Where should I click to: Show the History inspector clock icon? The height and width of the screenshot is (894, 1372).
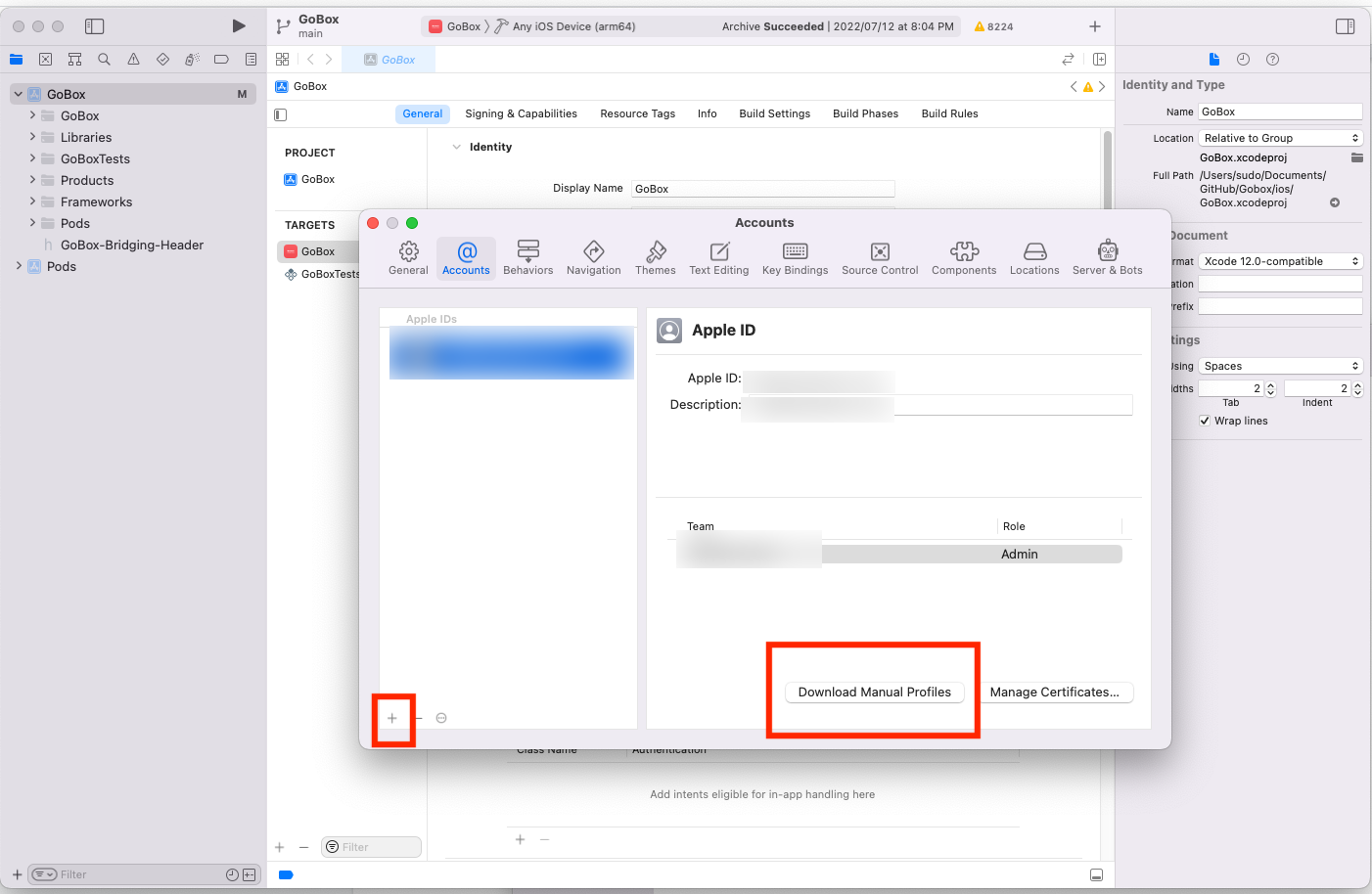(1243, 60)
